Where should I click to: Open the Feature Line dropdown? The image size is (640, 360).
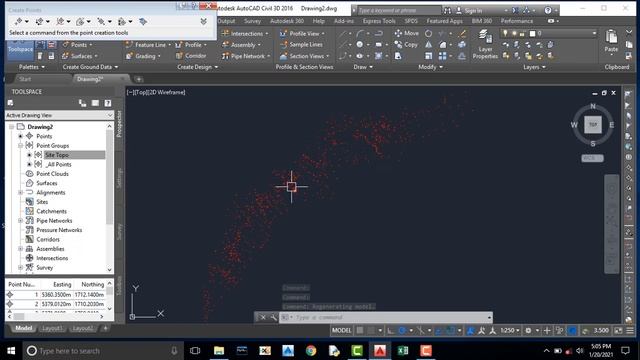click(148, 45)
